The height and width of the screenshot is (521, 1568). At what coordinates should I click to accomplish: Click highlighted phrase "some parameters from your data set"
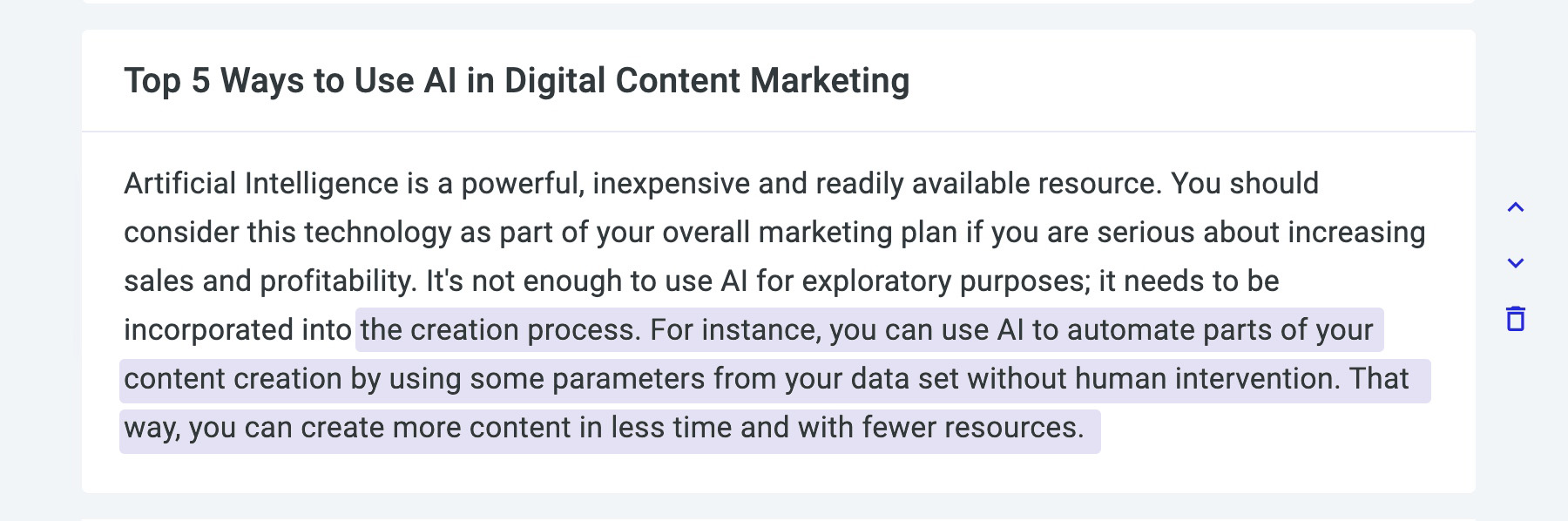(x=714, y=379)
